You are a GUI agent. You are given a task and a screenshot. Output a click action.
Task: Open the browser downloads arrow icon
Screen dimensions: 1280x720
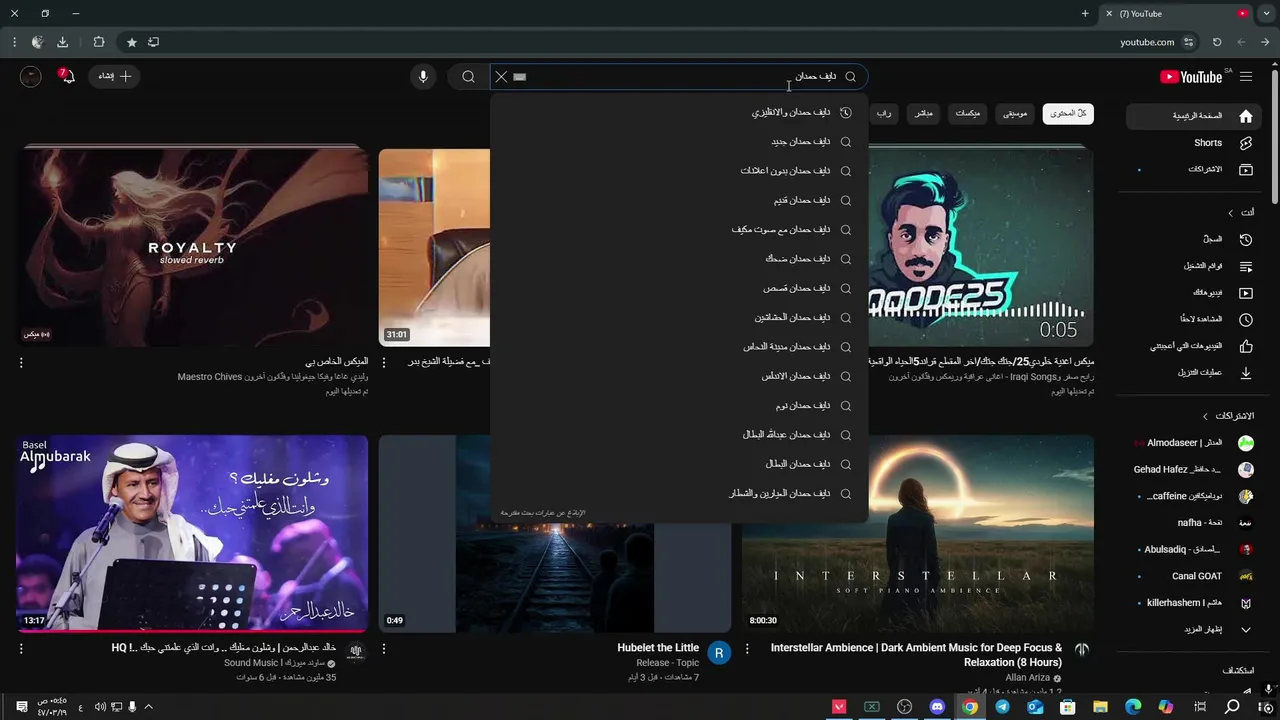(62, 42)
